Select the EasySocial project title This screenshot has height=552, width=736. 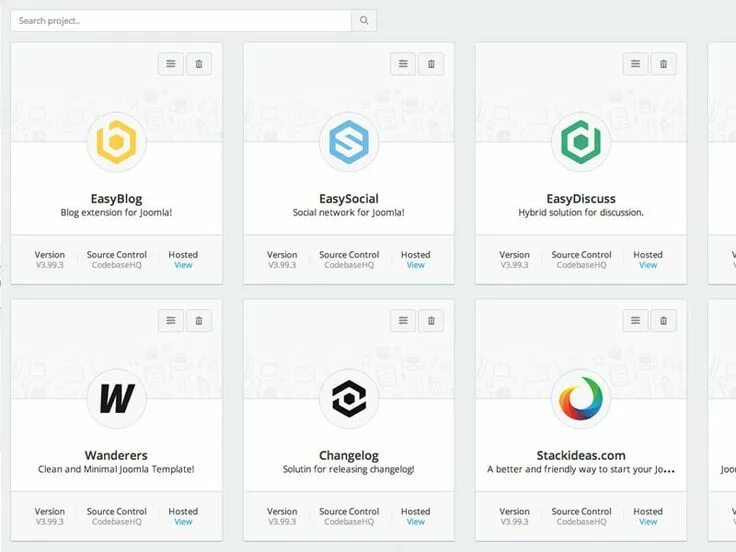349,199
